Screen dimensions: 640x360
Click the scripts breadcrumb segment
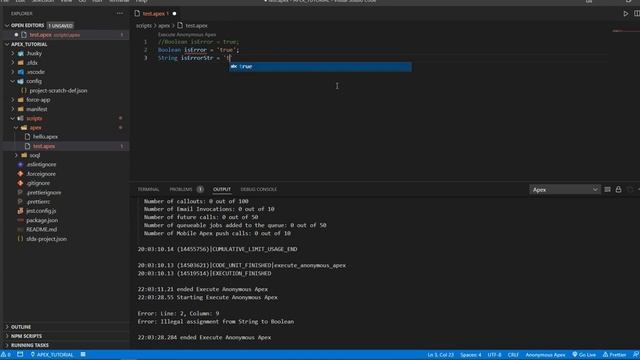pos(144,25)
